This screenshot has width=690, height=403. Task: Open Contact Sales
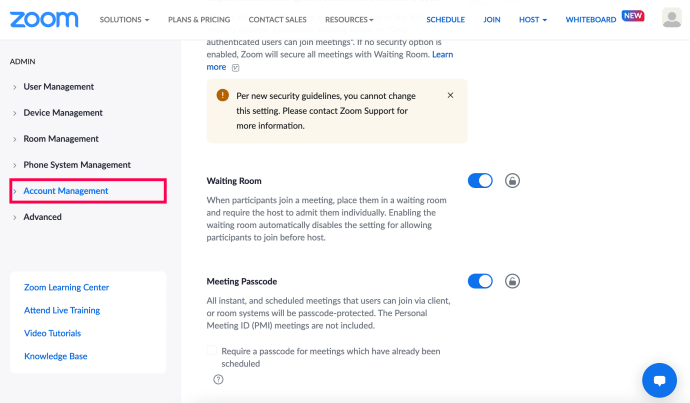[x=277, y=20]
